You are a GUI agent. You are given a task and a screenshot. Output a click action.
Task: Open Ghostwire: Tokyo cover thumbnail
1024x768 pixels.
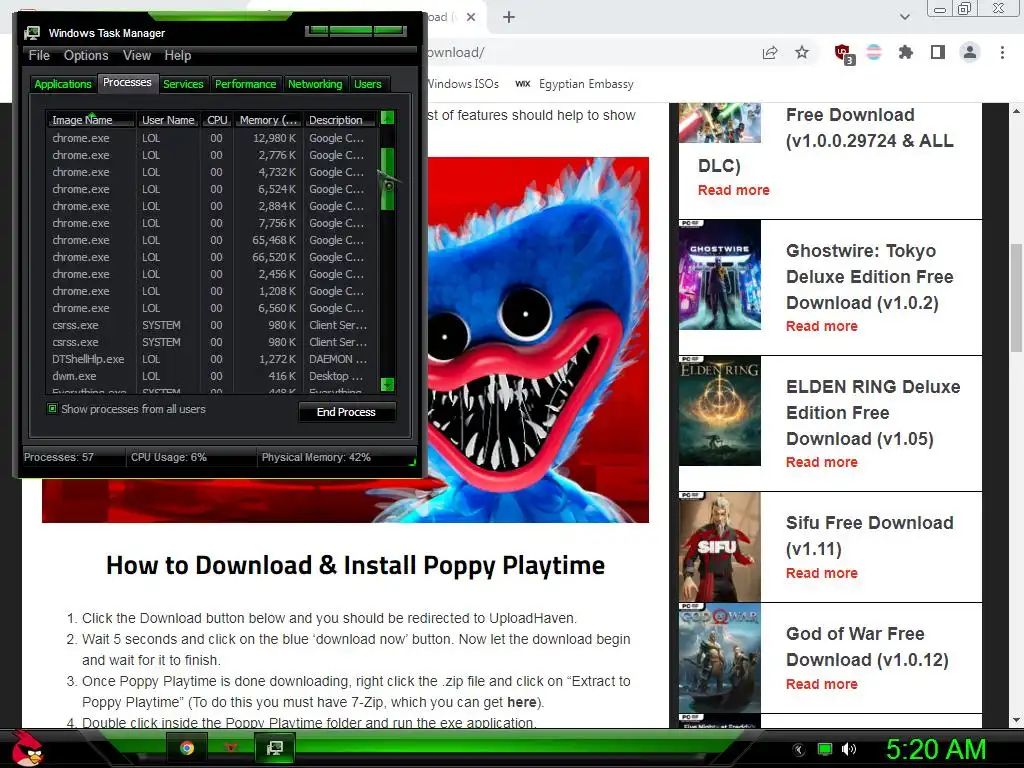point(720,274)
